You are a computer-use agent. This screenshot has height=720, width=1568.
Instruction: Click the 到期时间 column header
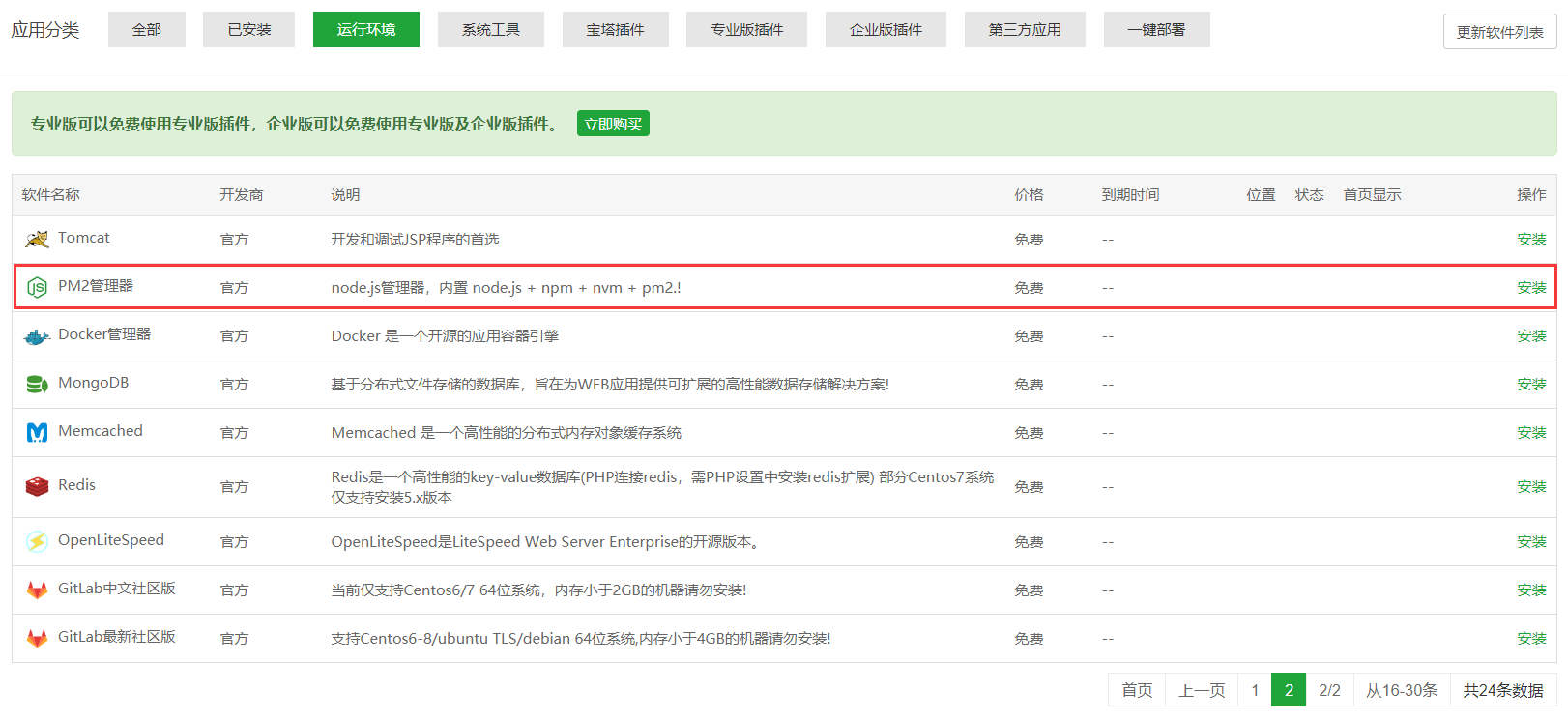(1130, 195)
